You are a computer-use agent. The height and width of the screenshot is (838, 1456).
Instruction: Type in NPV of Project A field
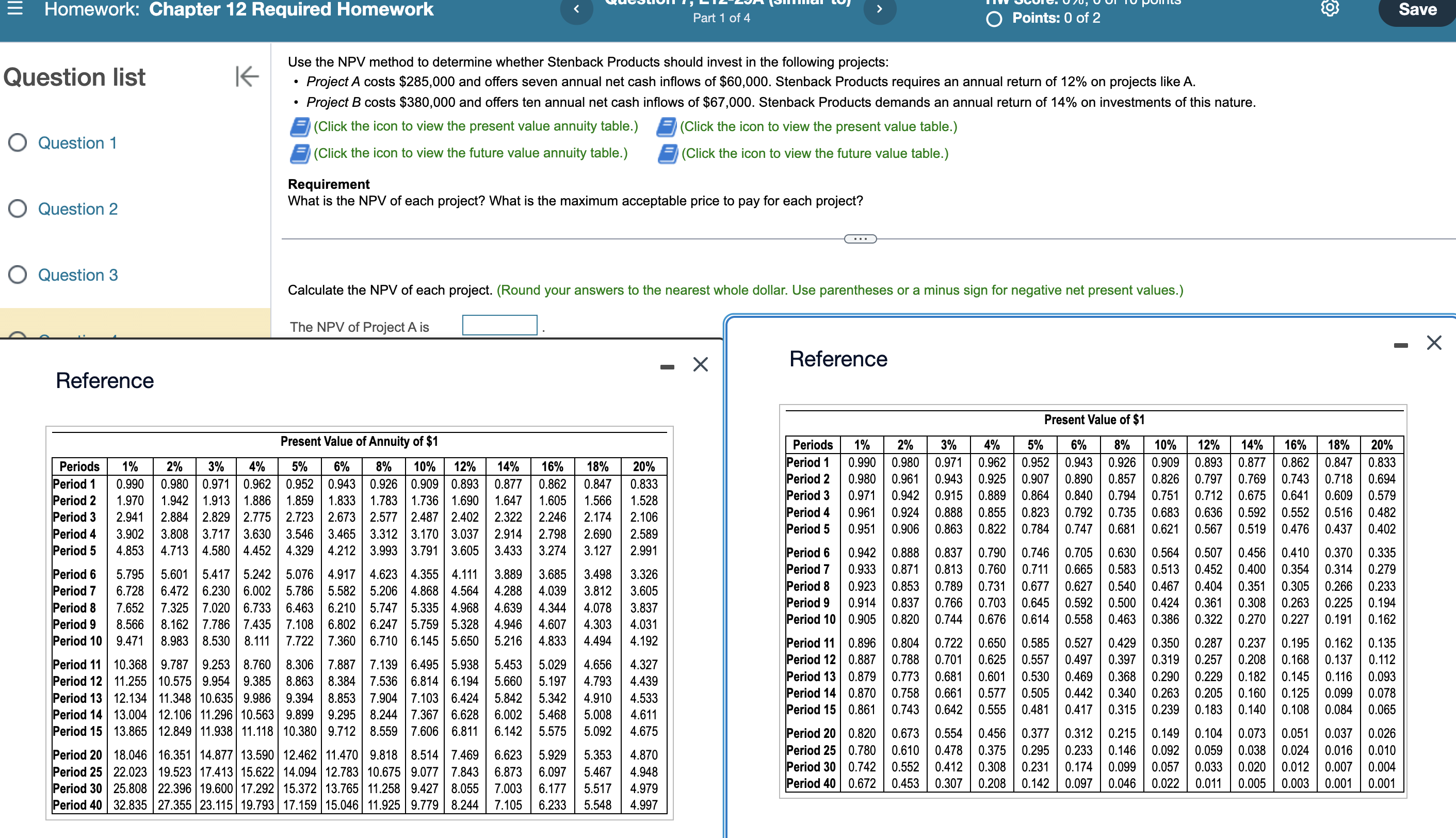click(499, 325)
